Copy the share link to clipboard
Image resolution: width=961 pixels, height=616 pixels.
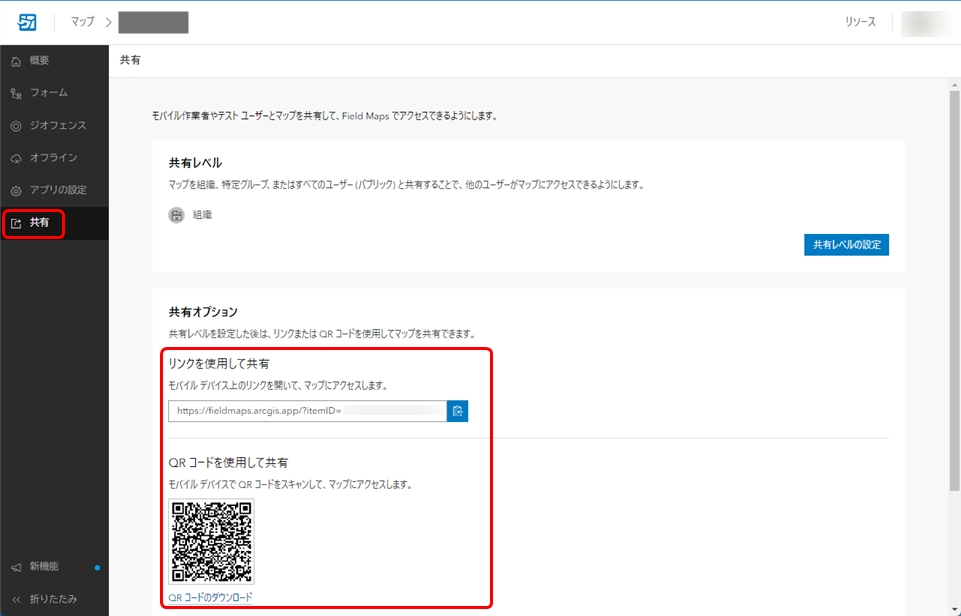click(457, 411)
